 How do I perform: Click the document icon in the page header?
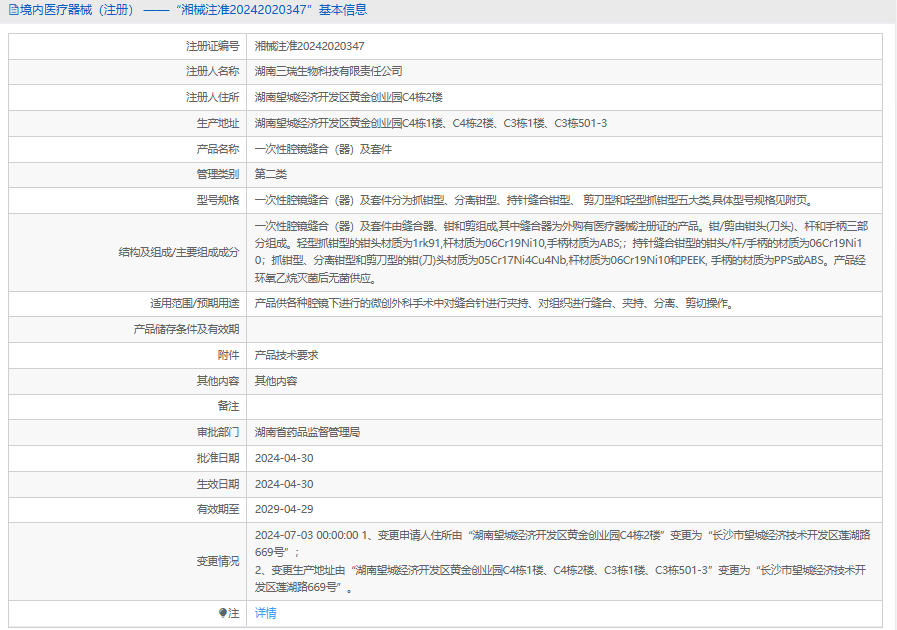click(x=13, y=10)
